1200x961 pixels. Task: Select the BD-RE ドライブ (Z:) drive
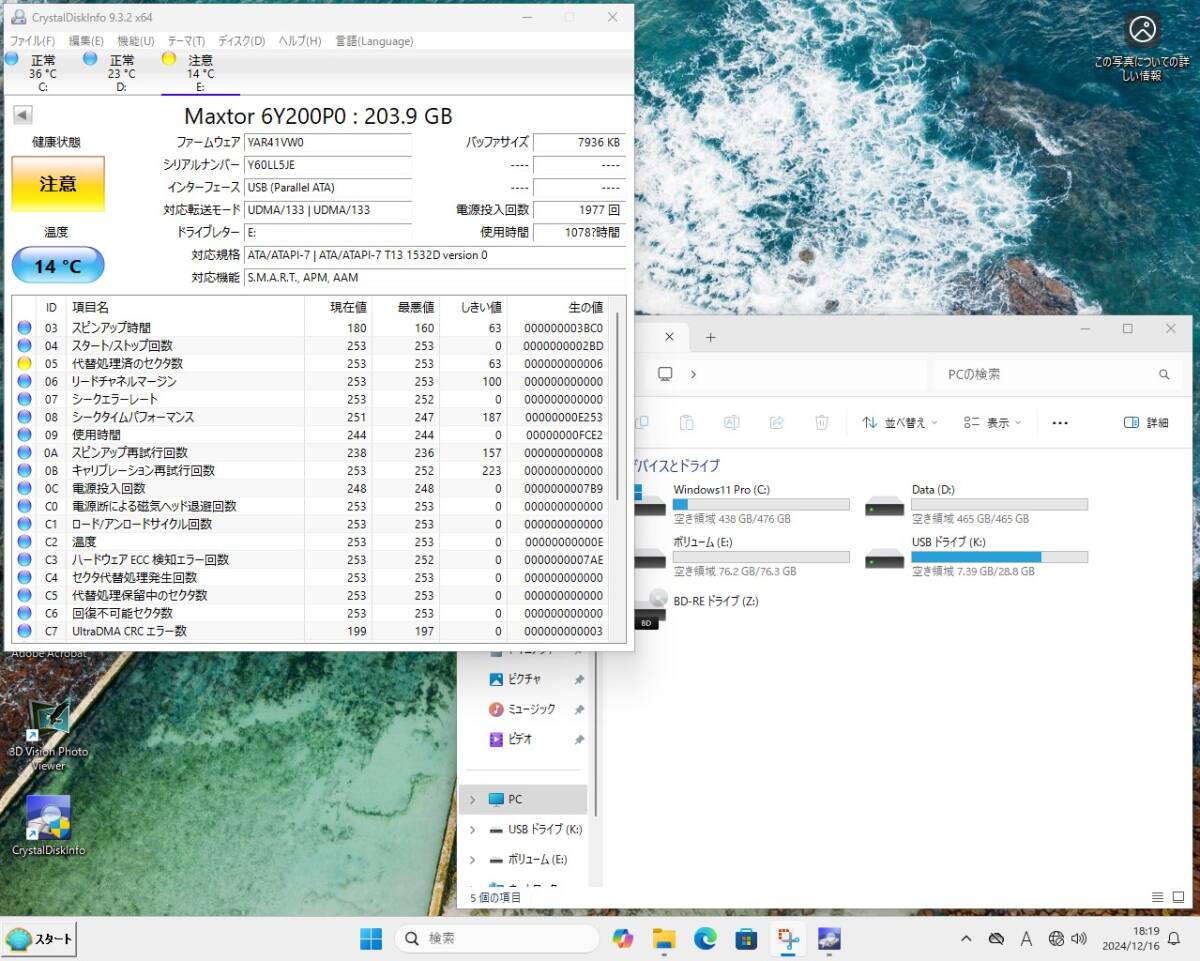(x=700, y=609)
